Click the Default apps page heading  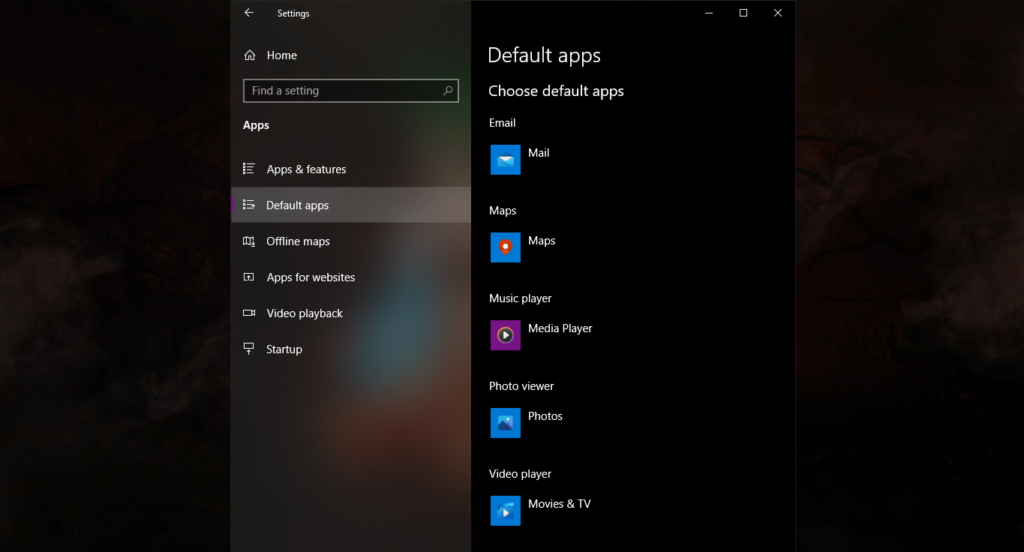[x=544, y=56]
